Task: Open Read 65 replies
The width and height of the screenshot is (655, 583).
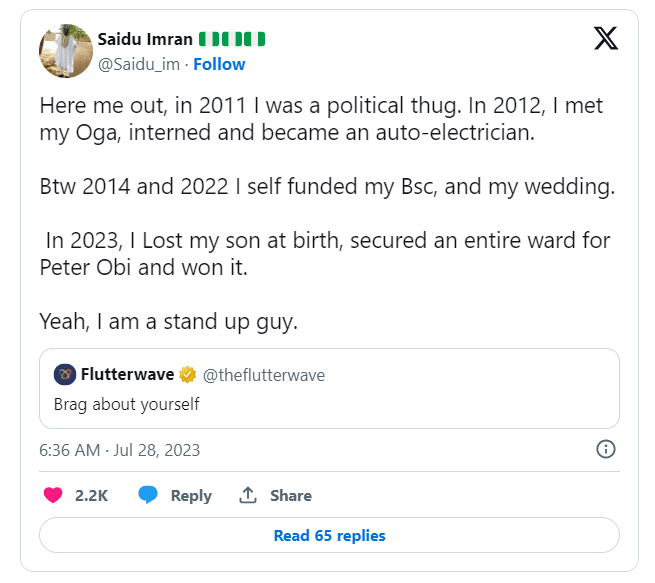Action: coord(329,535)
